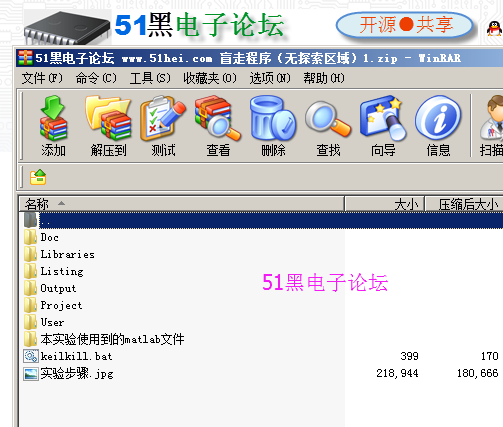
Task: Open the 选项(N) menu
Action: pos(270,78)
